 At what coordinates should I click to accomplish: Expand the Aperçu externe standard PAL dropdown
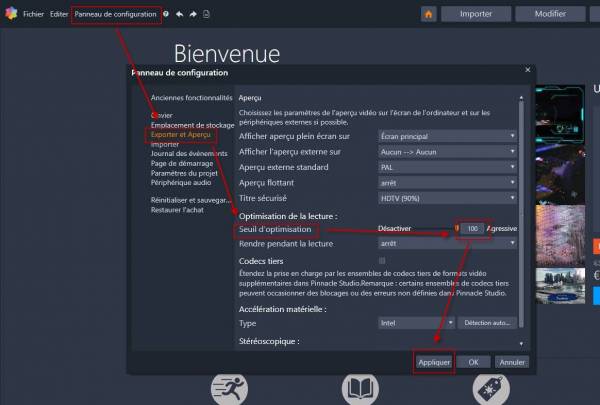tap(447, 167)
